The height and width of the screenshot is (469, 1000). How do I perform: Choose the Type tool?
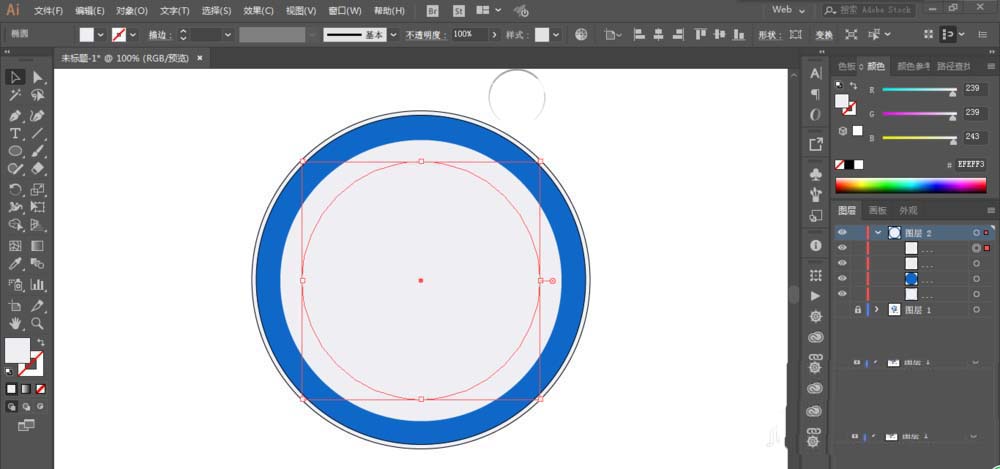tap(16, 133)
